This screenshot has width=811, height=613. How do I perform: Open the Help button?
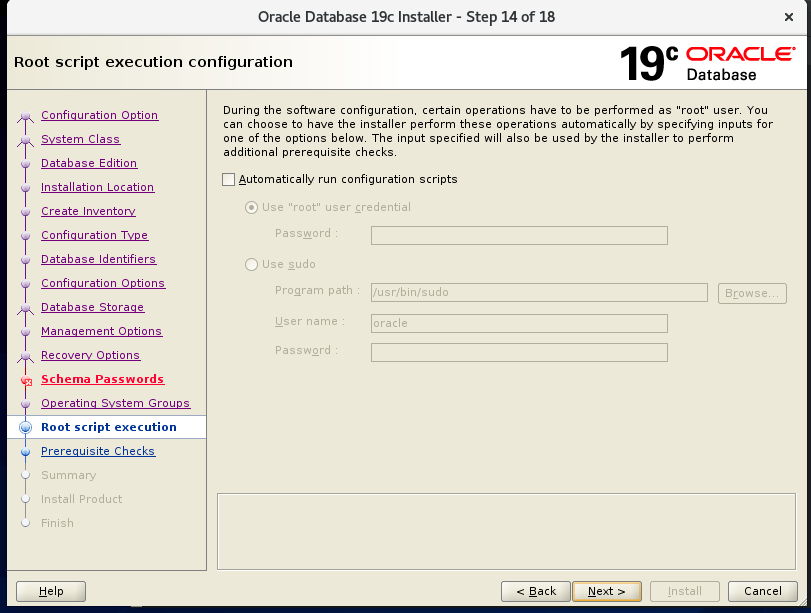pyautogui.click(x=51, y=591)
